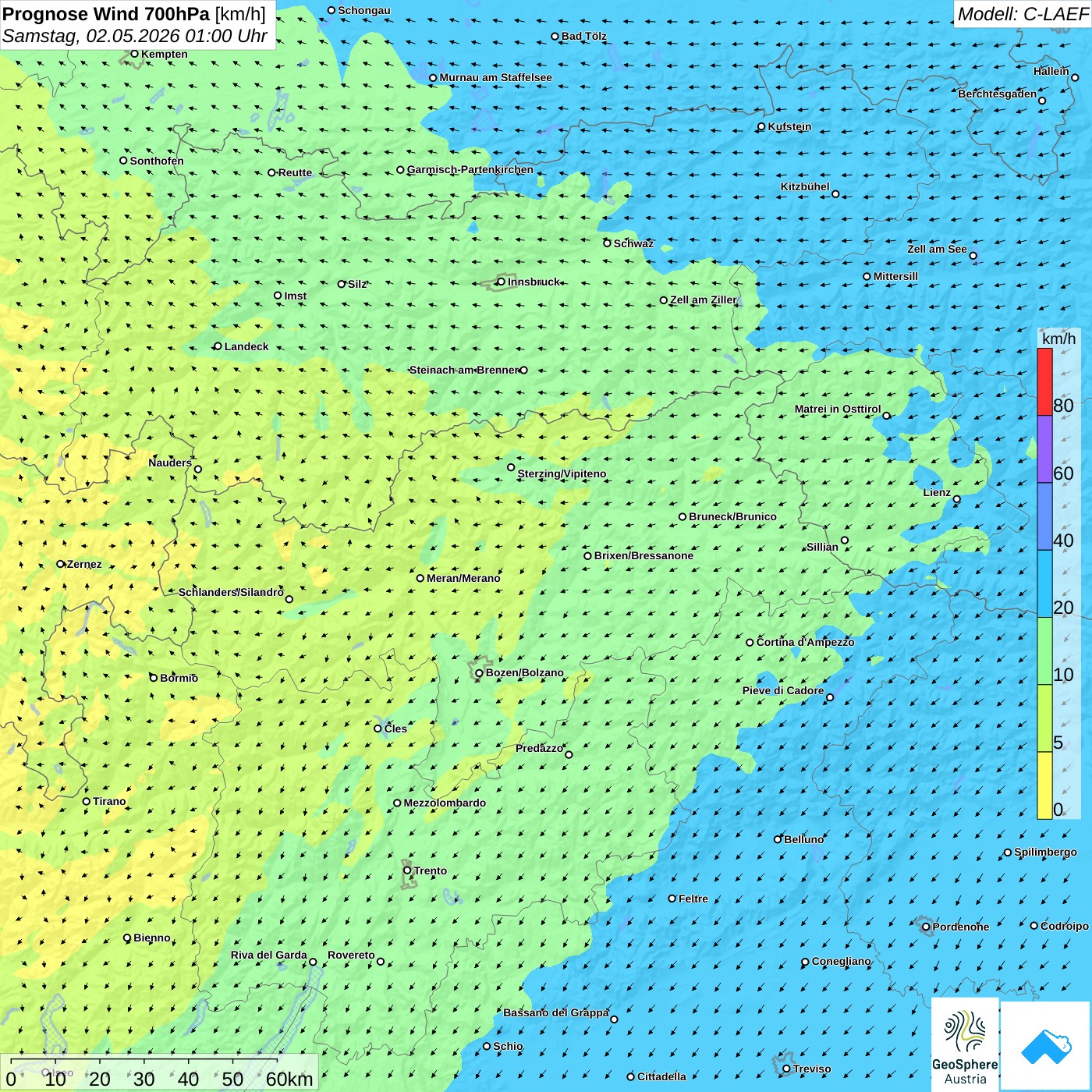The image size is (1092, 1092).
Task: Click the Kufstein city label
Action: coord(789,126)
